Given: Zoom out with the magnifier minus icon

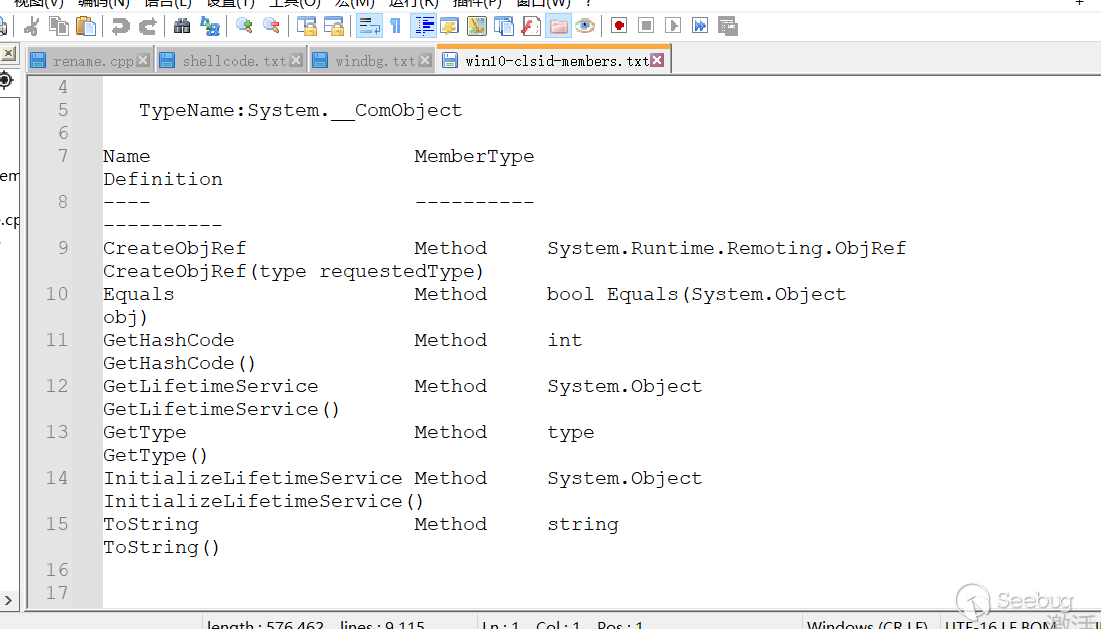Looking at the screenshot, I should coord(271,27).
